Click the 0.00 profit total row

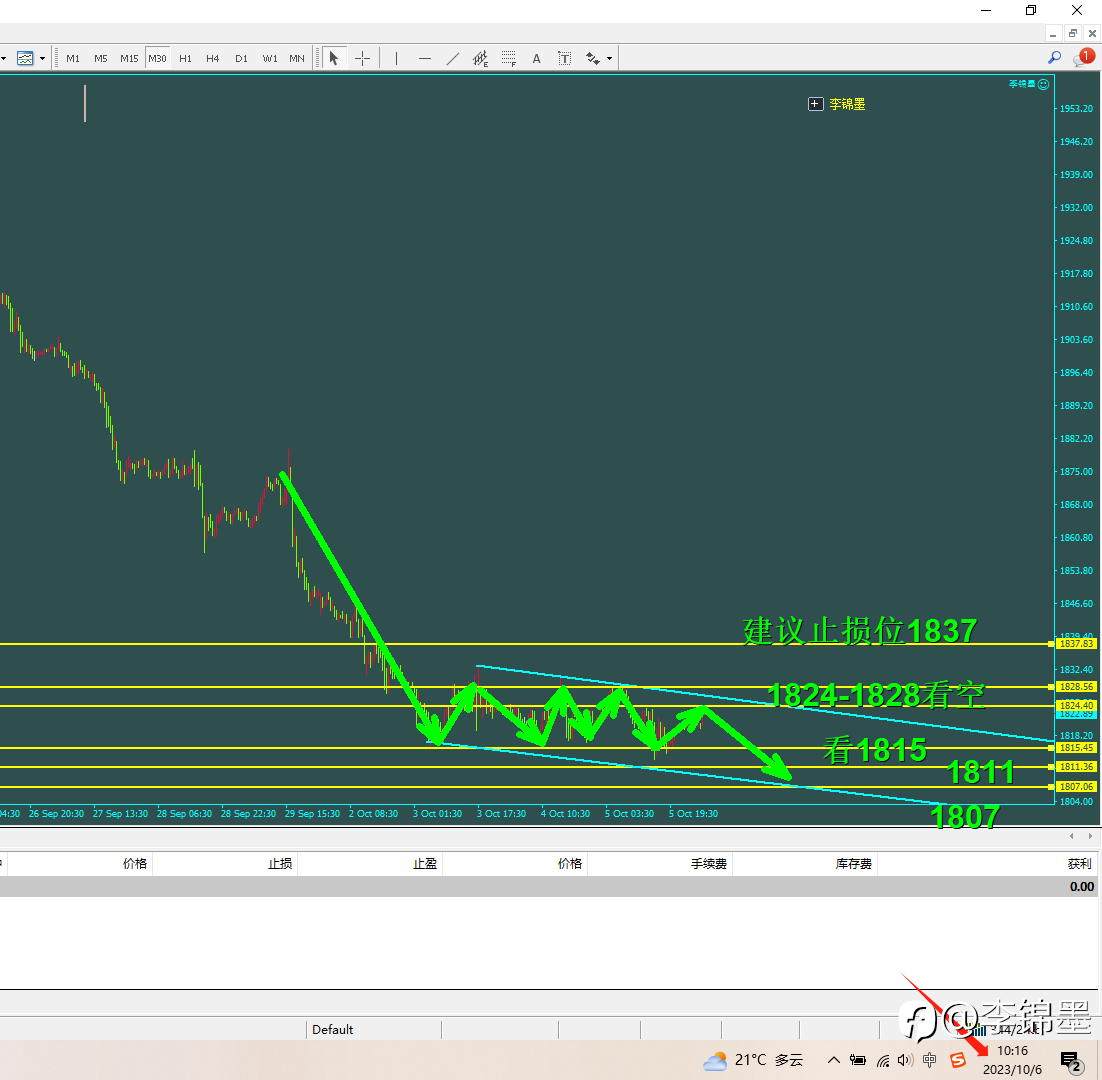[x=550, y=886]
